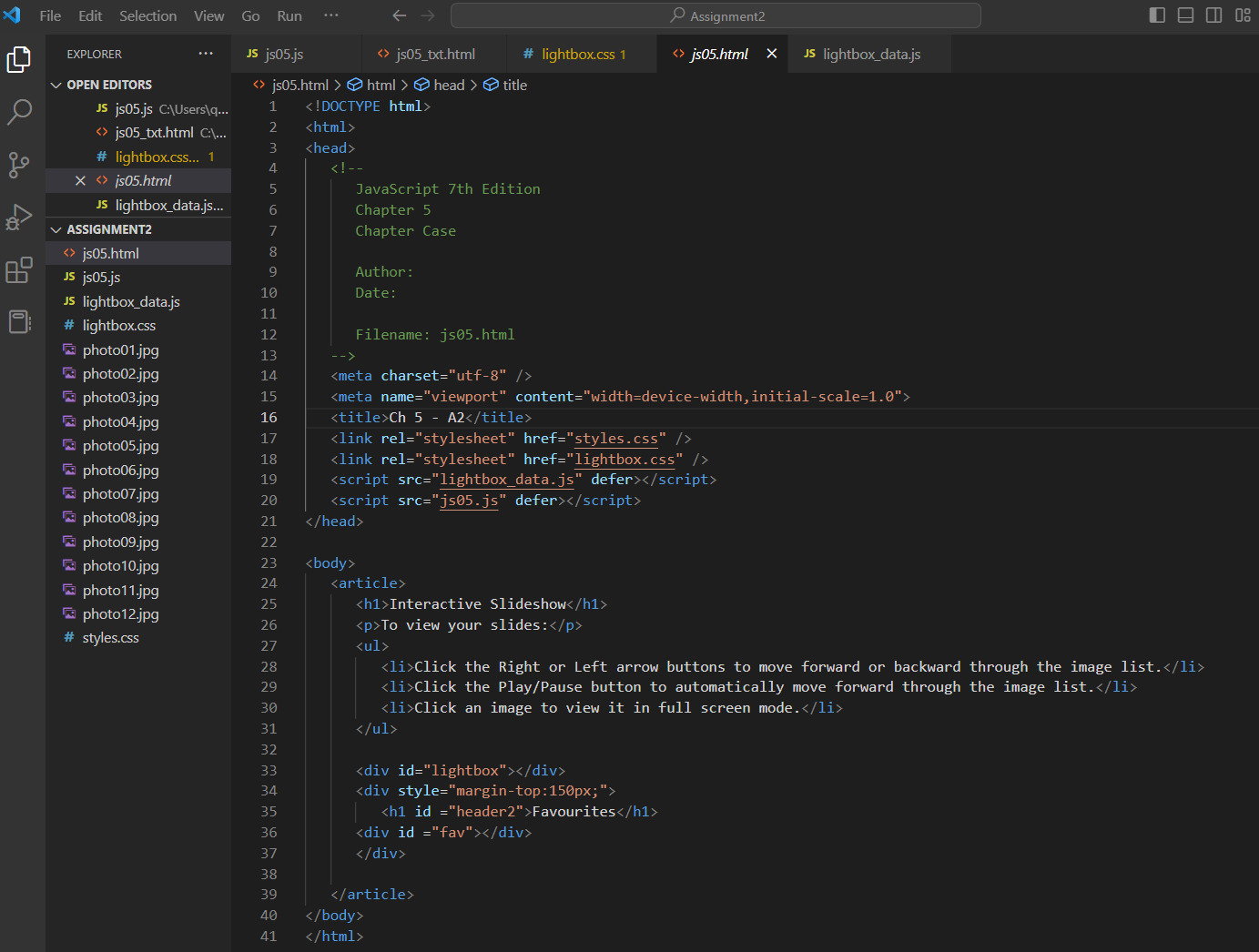Open the Search view in activity bar
1259x952 pixels.
pyautogui.click(x=19, y=112)
